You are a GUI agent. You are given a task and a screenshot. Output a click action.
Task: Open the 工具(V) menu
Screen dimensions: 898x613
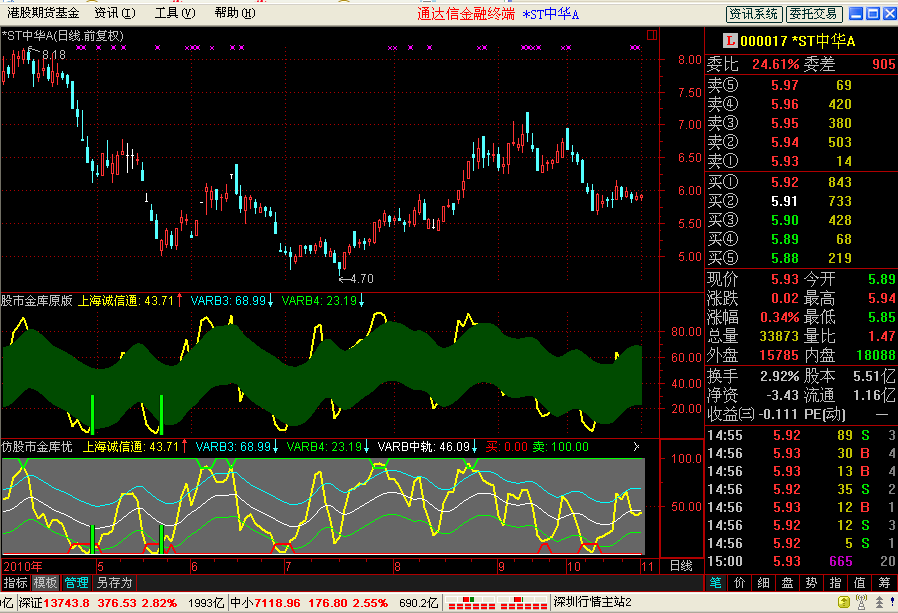tap(175, 13)
